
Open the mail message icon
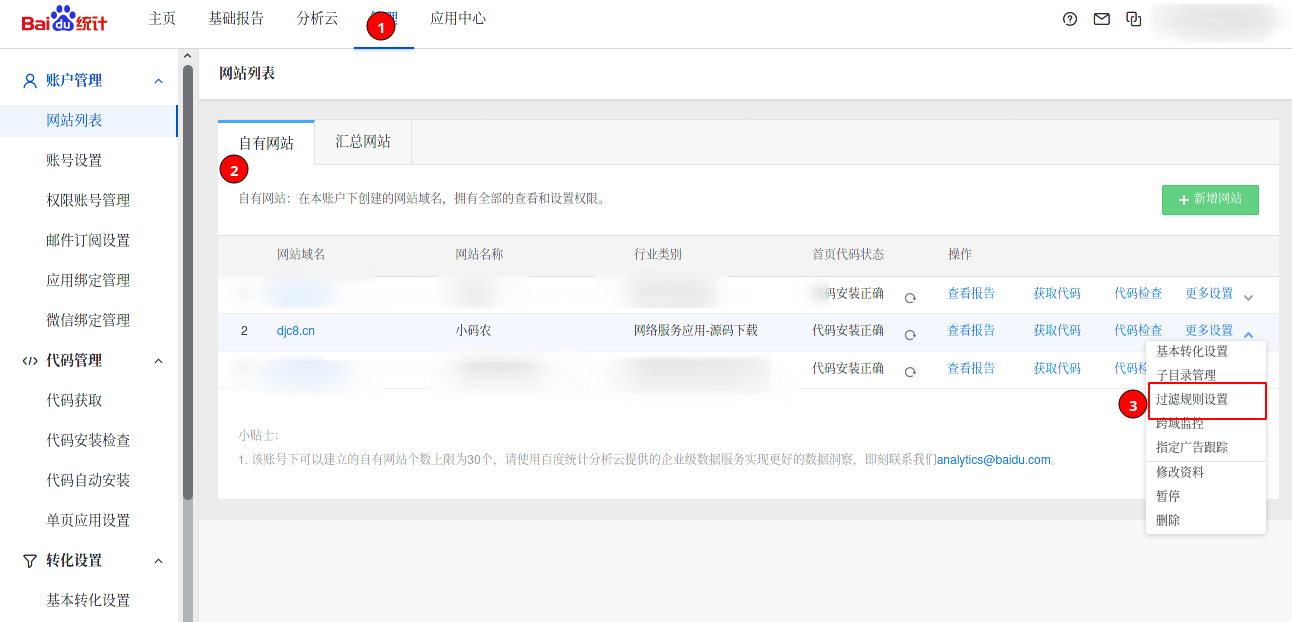[1101, 19]
